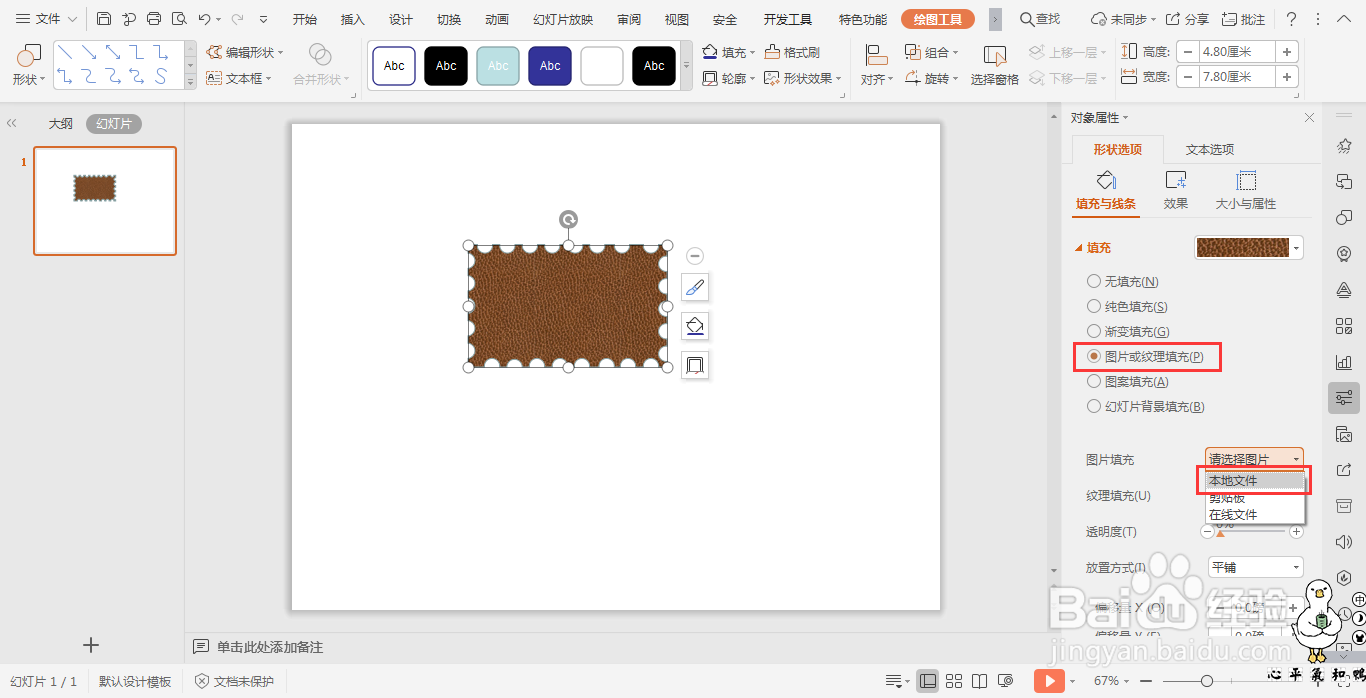This screenshot has height=698, width=1366.
Task: Click the 大纲 outline view button
Action: pos(61,124)
